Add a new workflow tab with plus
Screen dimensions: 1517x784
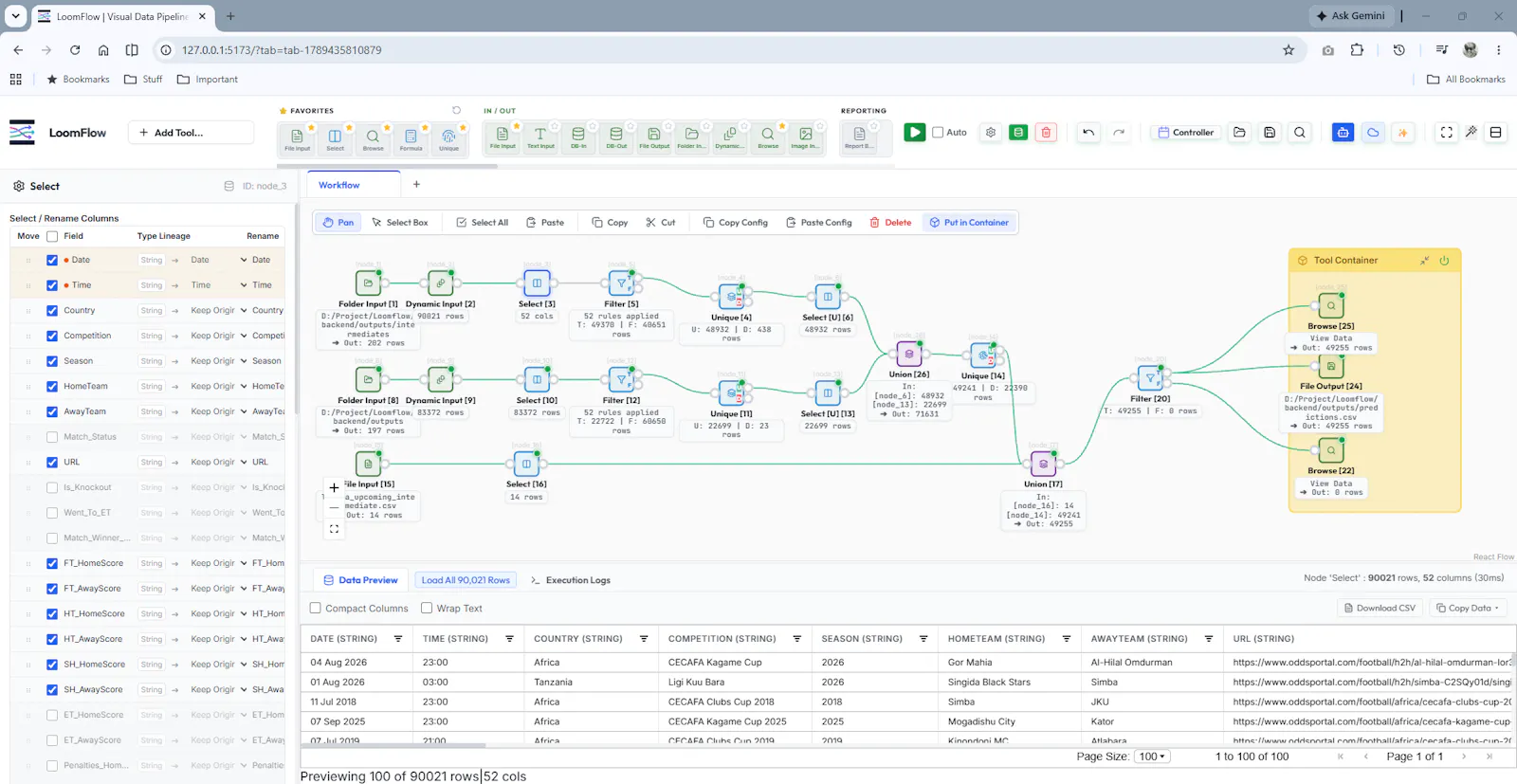416,185
